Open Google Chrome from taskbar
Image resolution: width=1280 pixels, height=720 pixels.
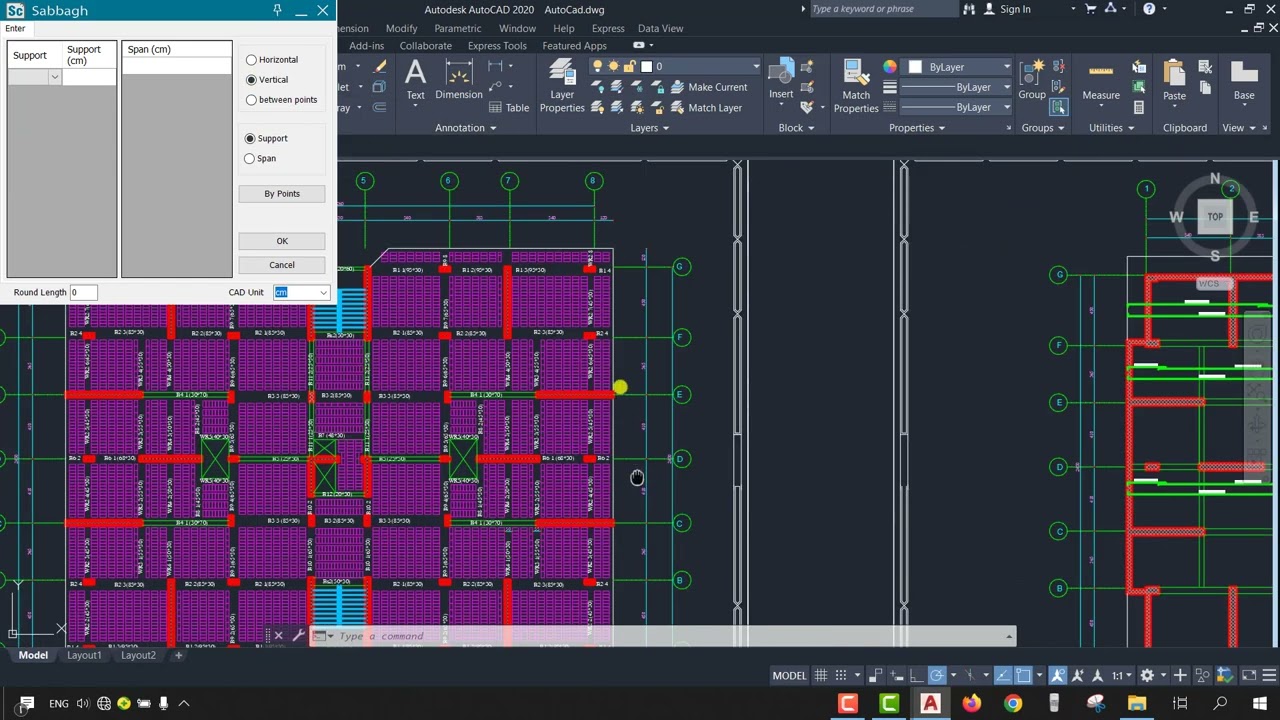1013,703
